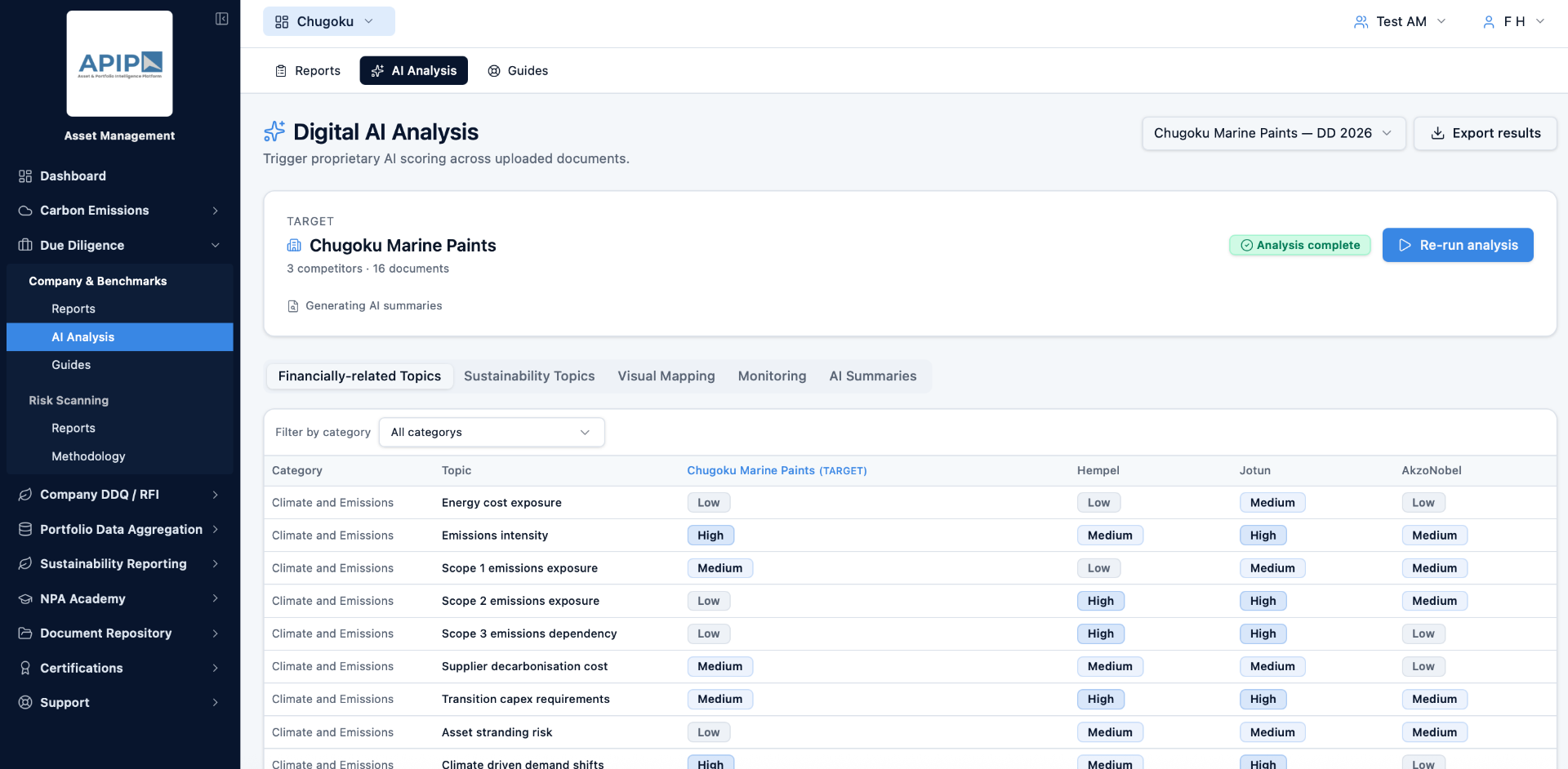
Task: Click the Test AM users icon
Action: tap(1361, 22)
